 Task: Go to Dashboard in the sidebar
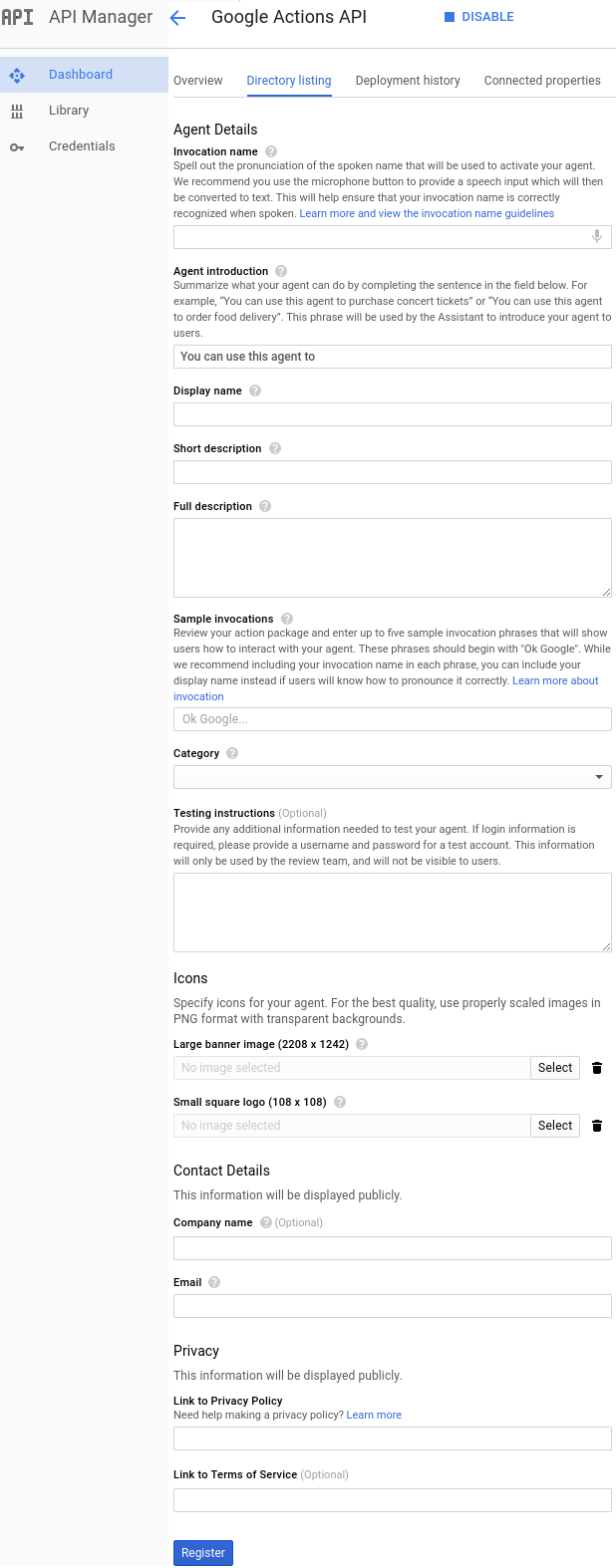84,75
